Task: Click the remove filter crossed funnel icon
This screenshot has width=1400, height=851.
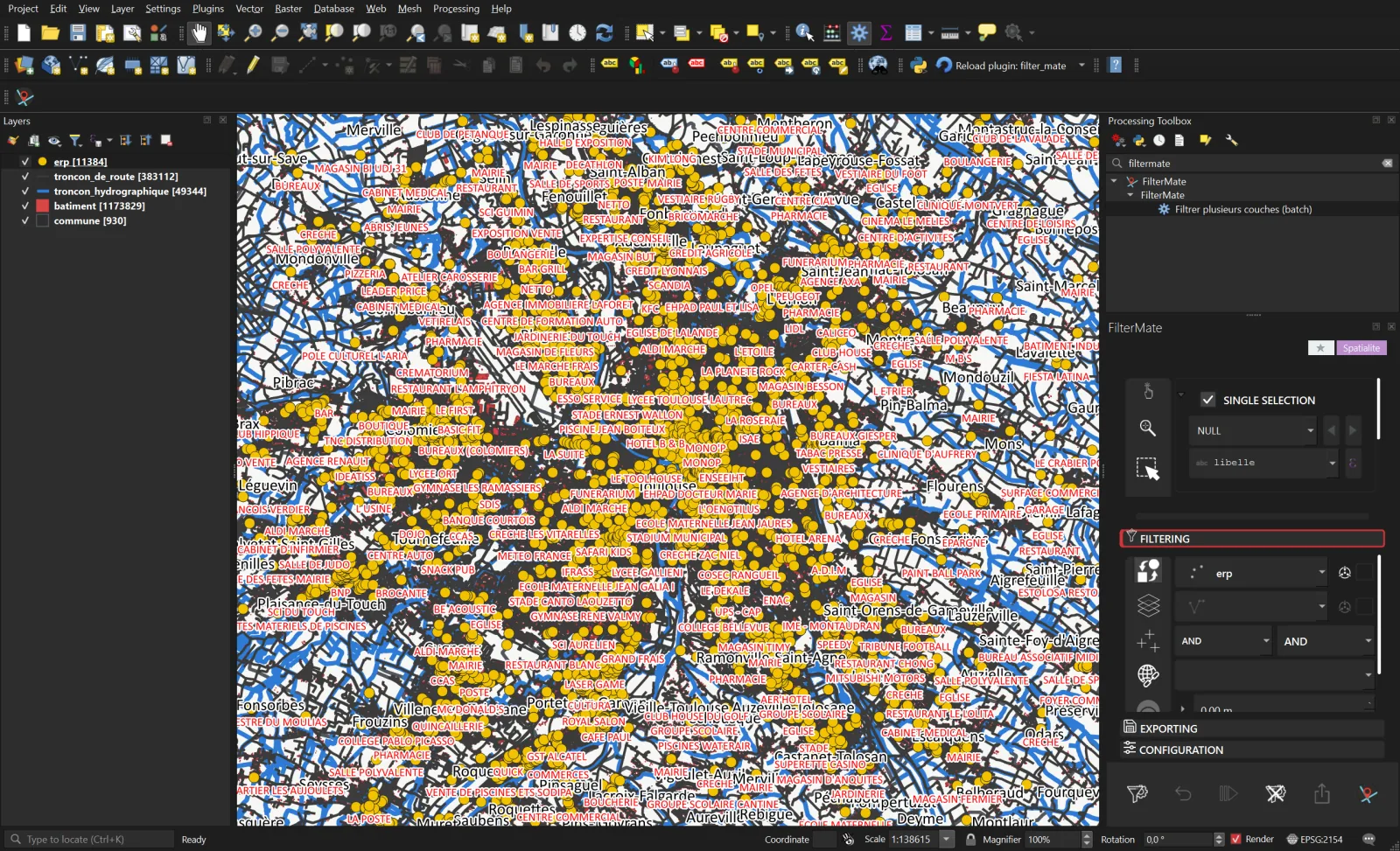Action: (x=1276, y=793)
